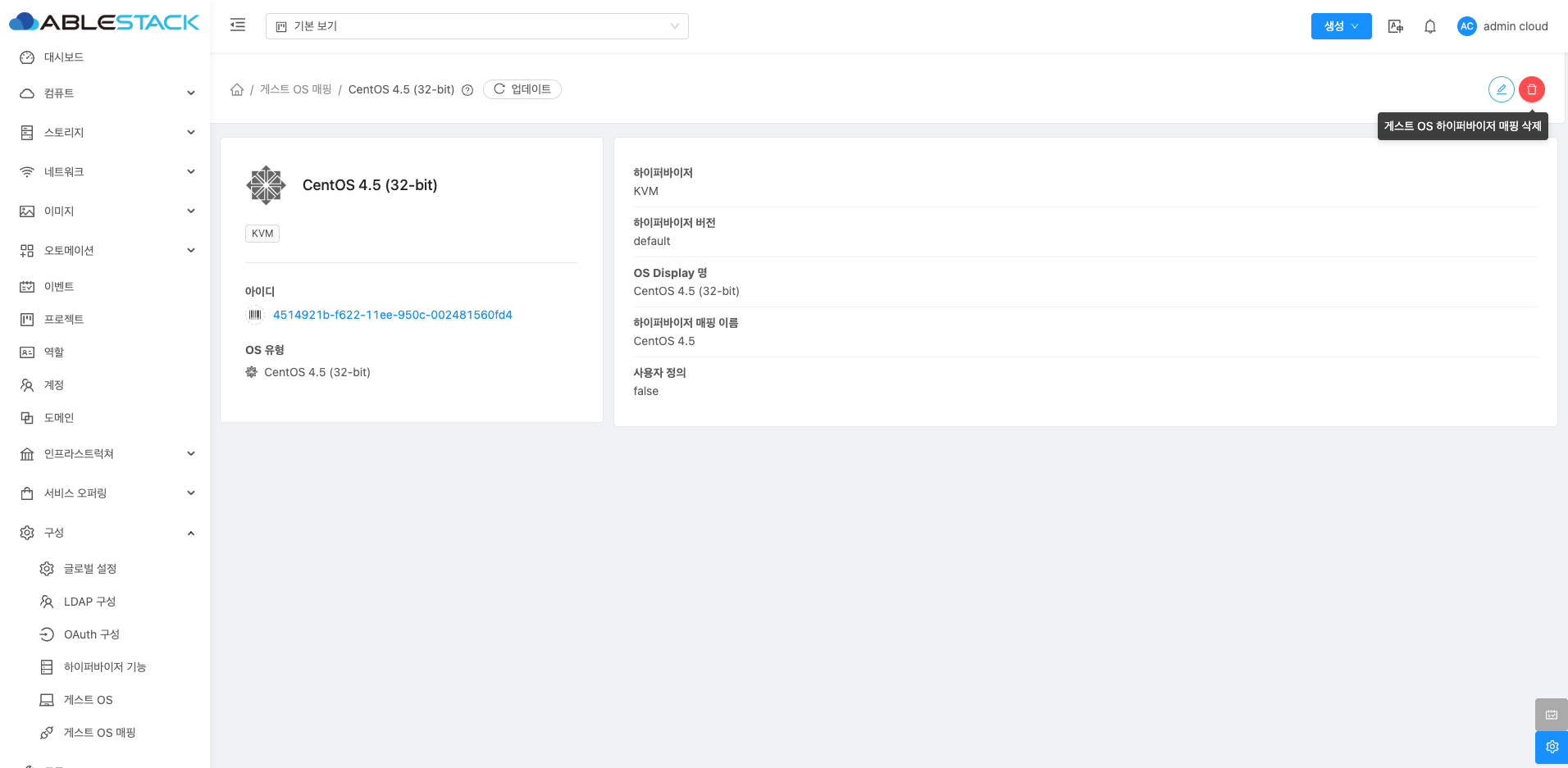The height and width of the screenshot is (768, 1568).
Task: Click the 생성 create button
Action: (x=1341, y=26)
